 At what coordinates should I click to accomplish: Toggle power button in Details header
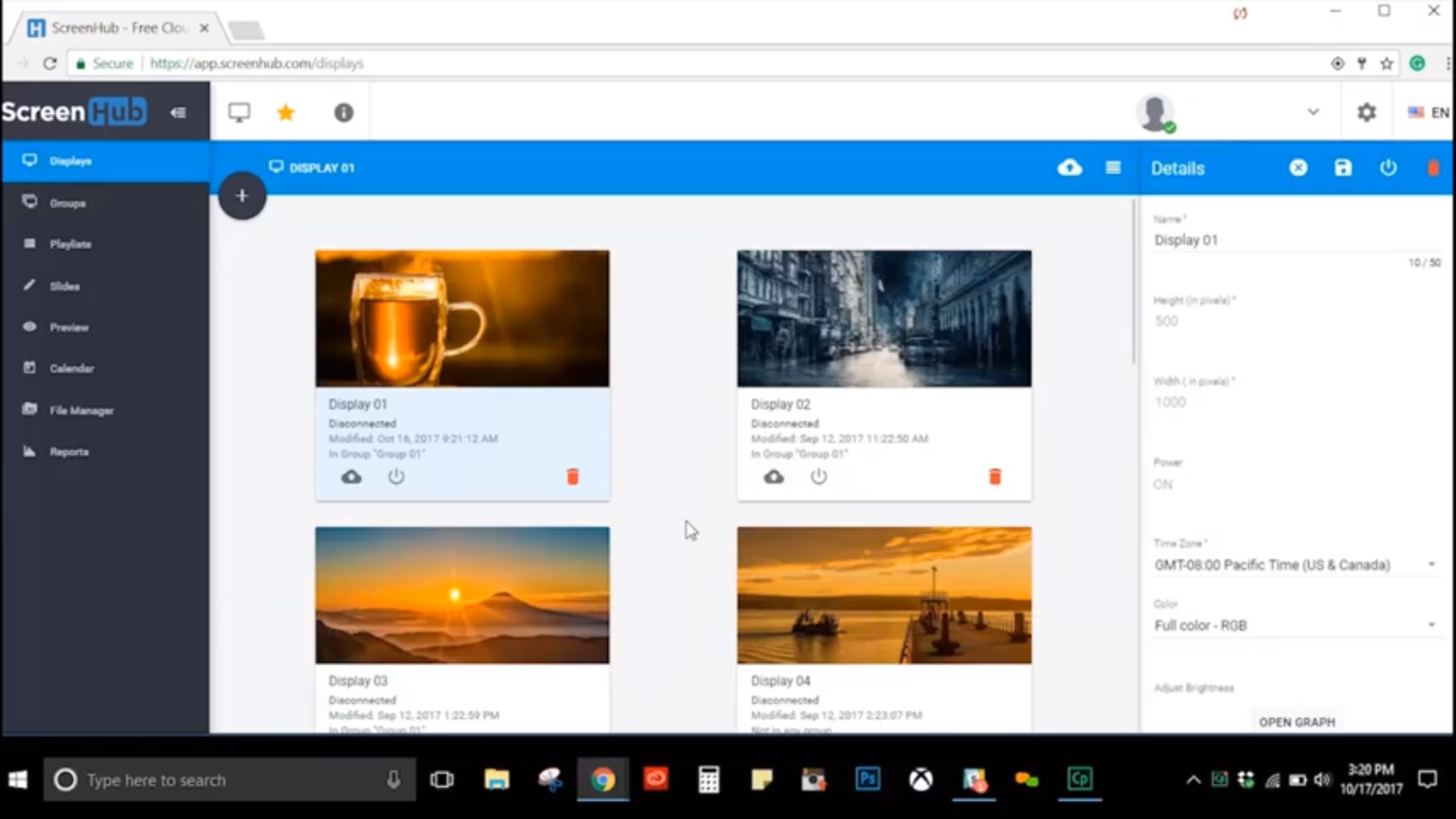(x=1388, y=168)
